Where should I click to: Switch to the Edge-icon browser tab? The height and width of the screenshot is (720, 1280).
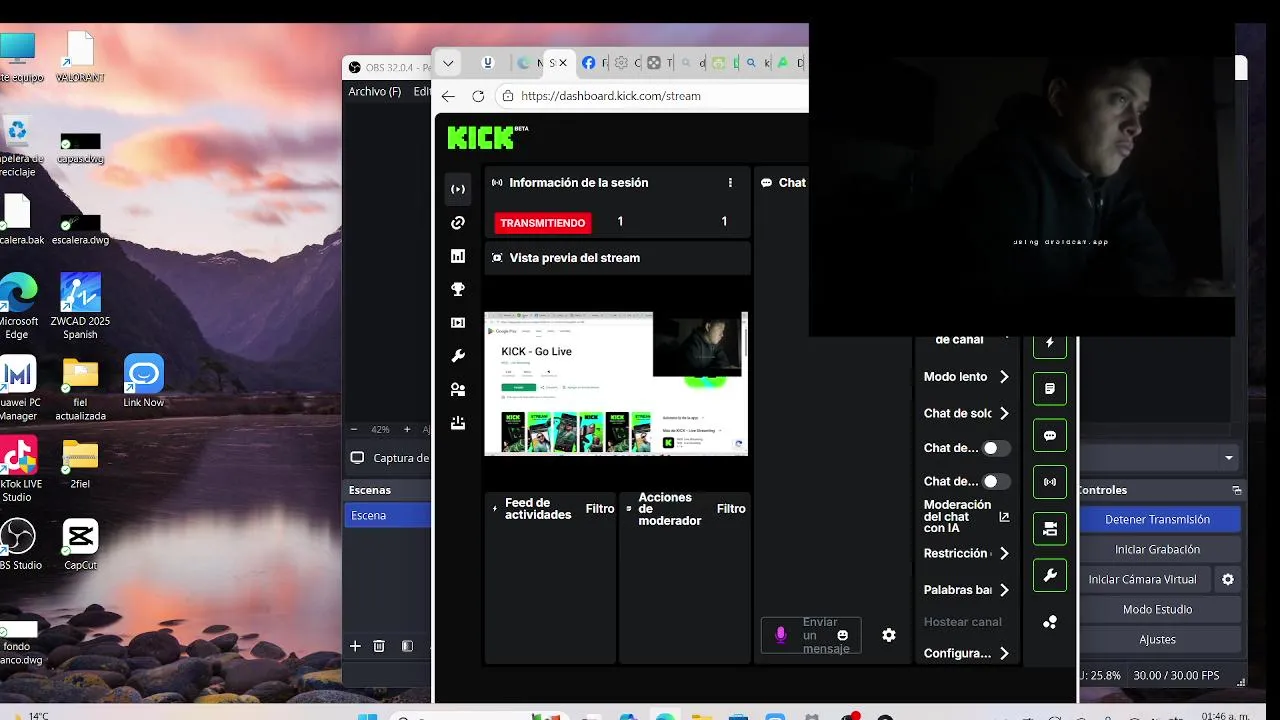click(523, 63)
